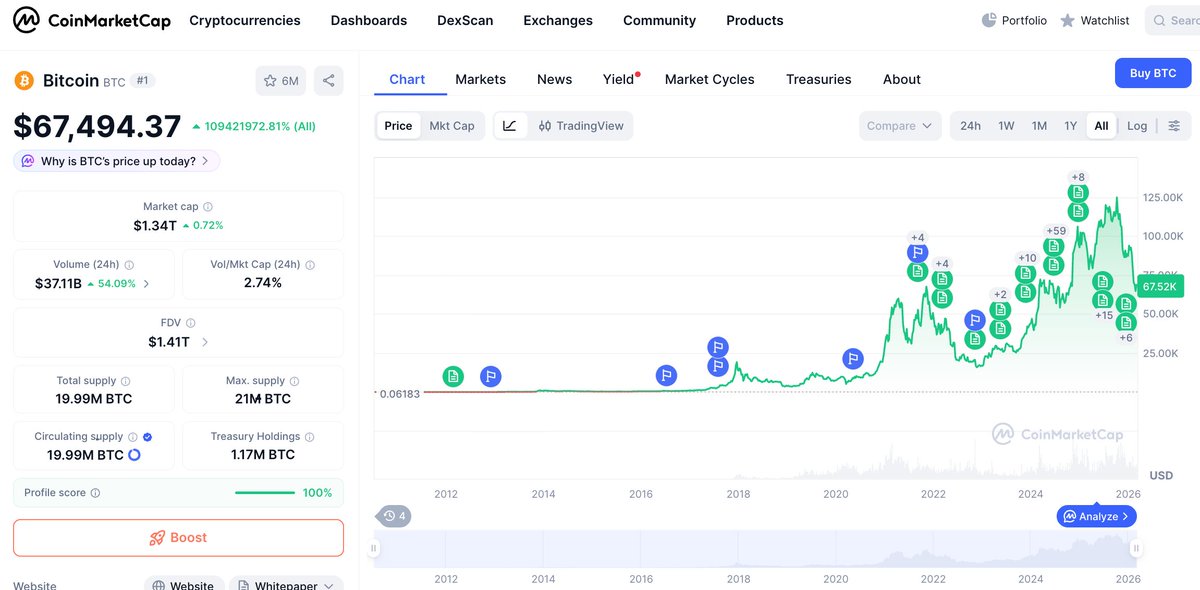
Task: Switch to the Markets tab
Action: pyautogui.click(x=480, y=79)
